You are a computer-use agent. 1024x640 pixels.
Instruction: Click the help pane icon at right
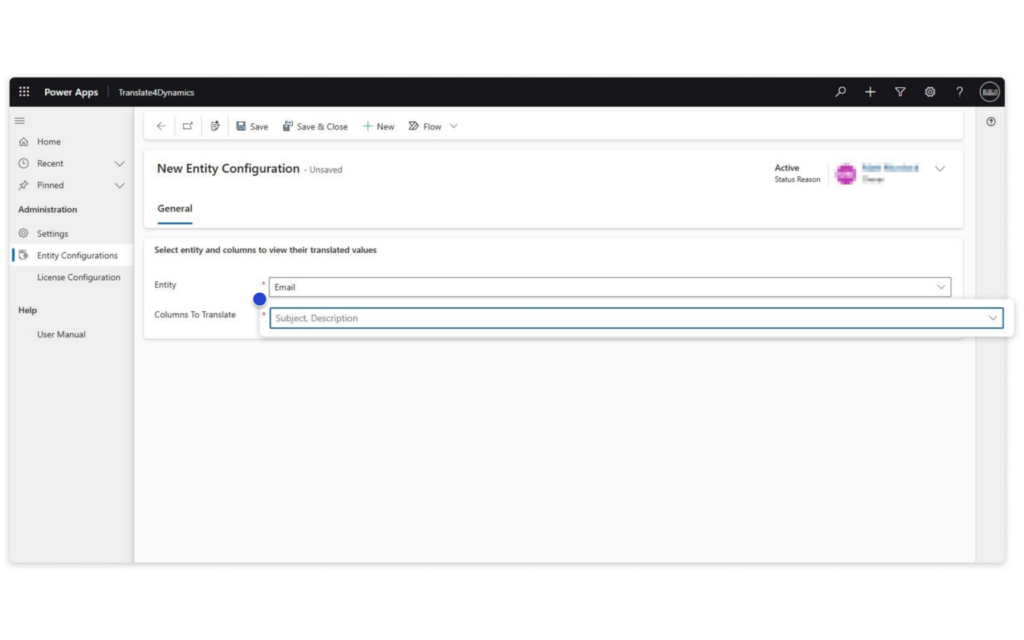[x=991, y=121]
